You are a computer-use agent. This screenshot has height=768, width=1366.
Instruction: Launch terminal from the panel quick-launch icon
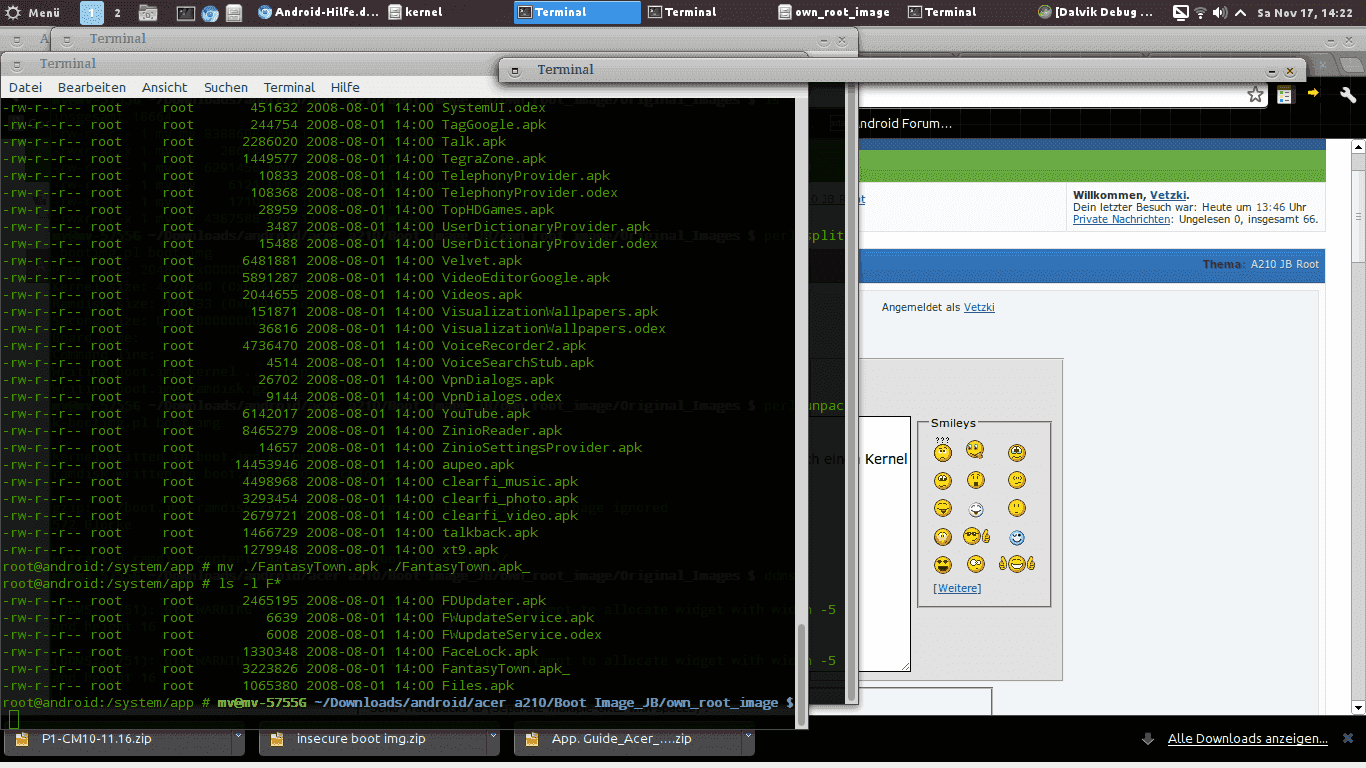click(x=185, y=13)
